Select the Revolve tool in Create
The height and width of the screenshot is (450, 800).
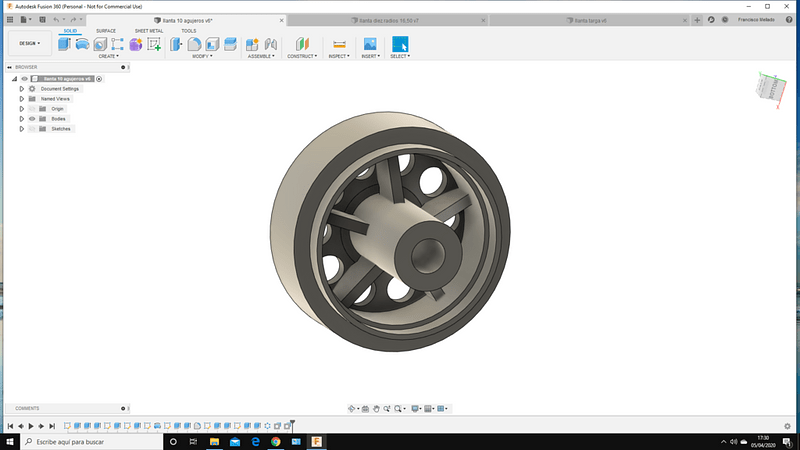coord(82,44)
